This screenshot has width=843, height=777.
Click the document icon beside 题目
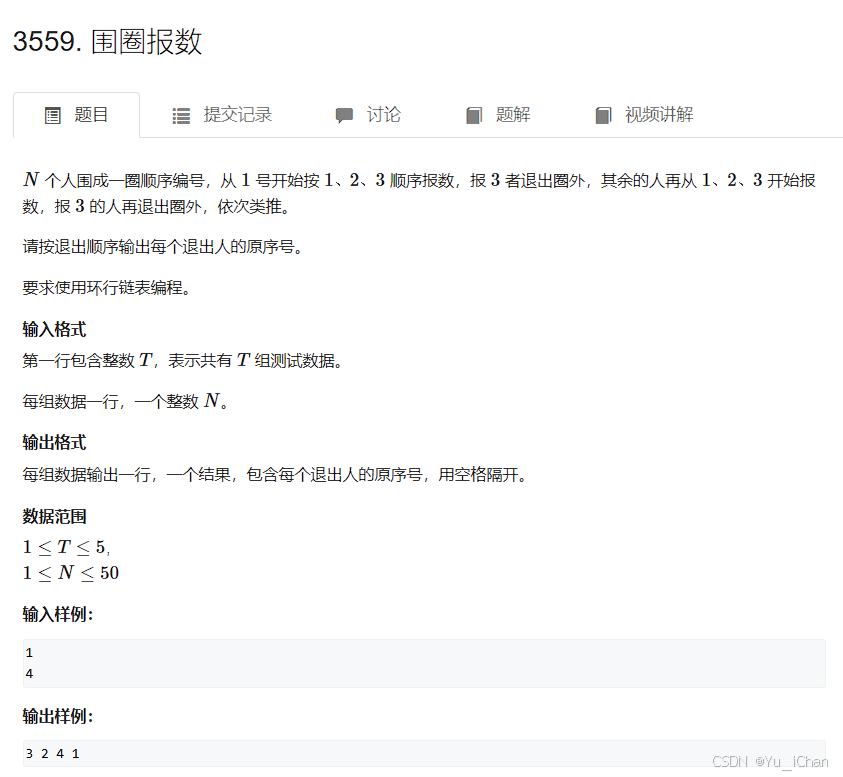[52, 116]
